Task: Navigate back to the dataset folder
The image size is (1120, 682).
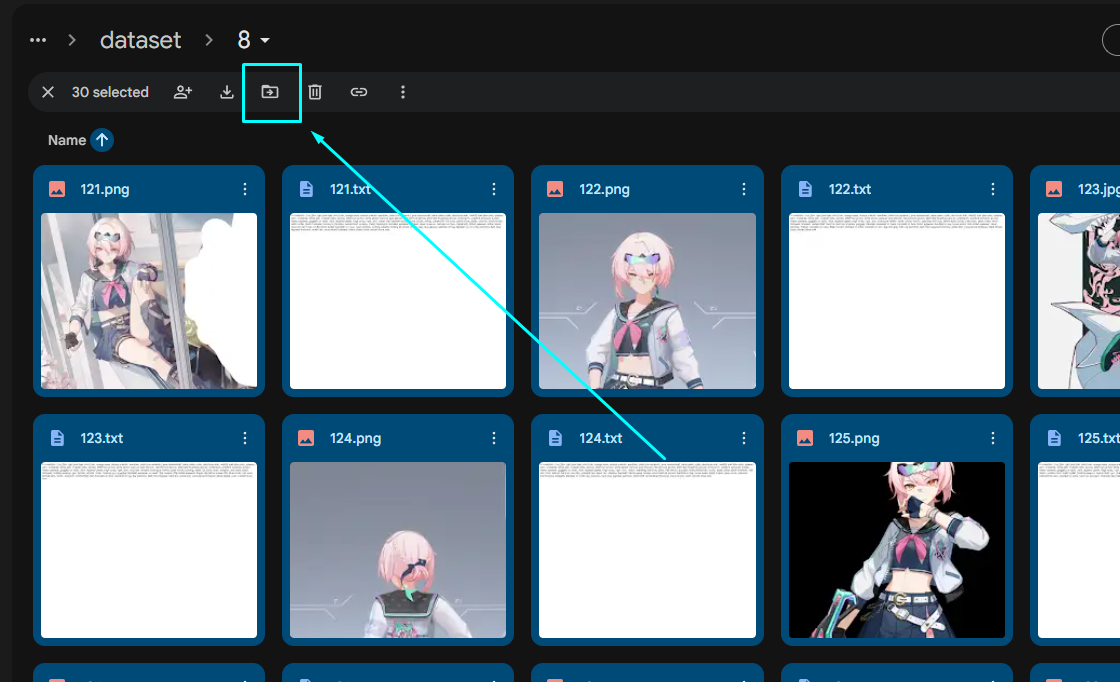Action: (x=140, y=40)
